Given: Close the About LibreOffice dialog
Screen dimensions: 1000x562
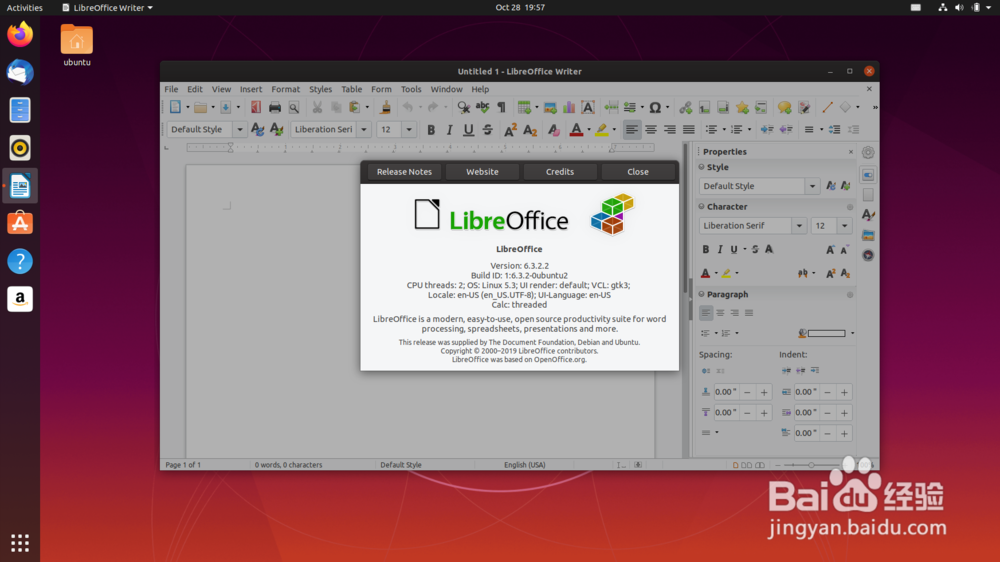Looking at the screenshot, I should click(x=638, y=172).
